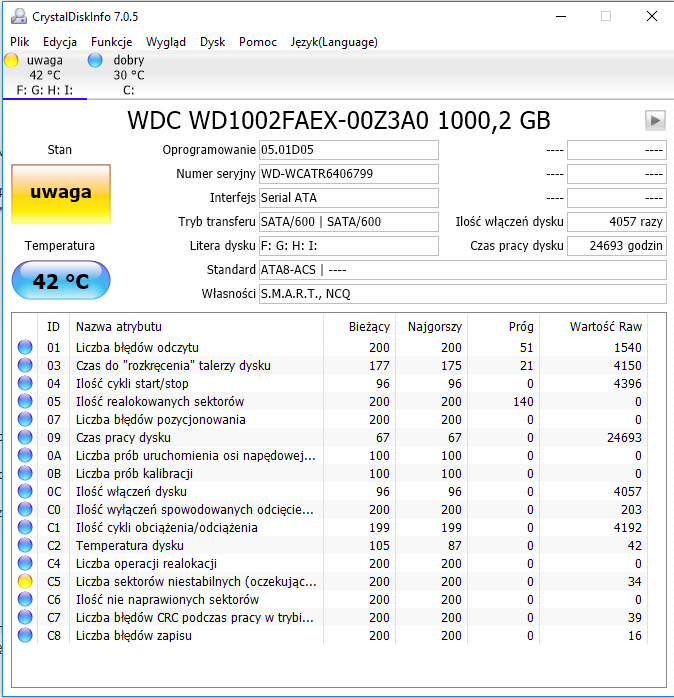Click the yellow uwaga status icon in disk bar
This screenshot has width=674, height=698.
[11, 60]
